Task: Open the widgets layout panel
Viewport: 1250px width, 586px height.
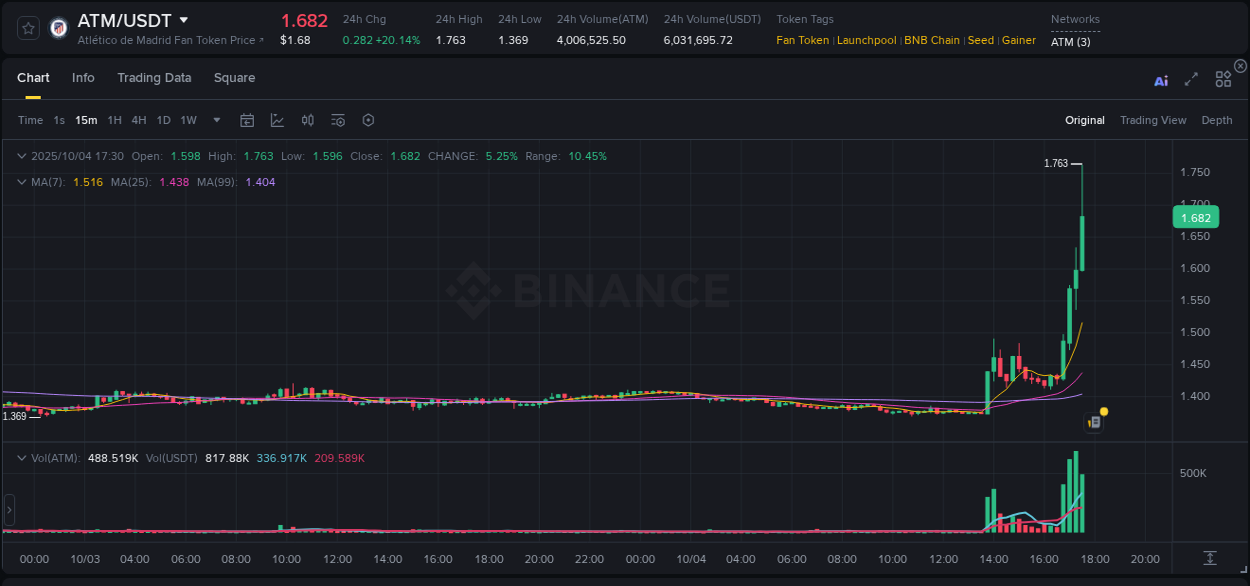Action: tap(1222, 80)
